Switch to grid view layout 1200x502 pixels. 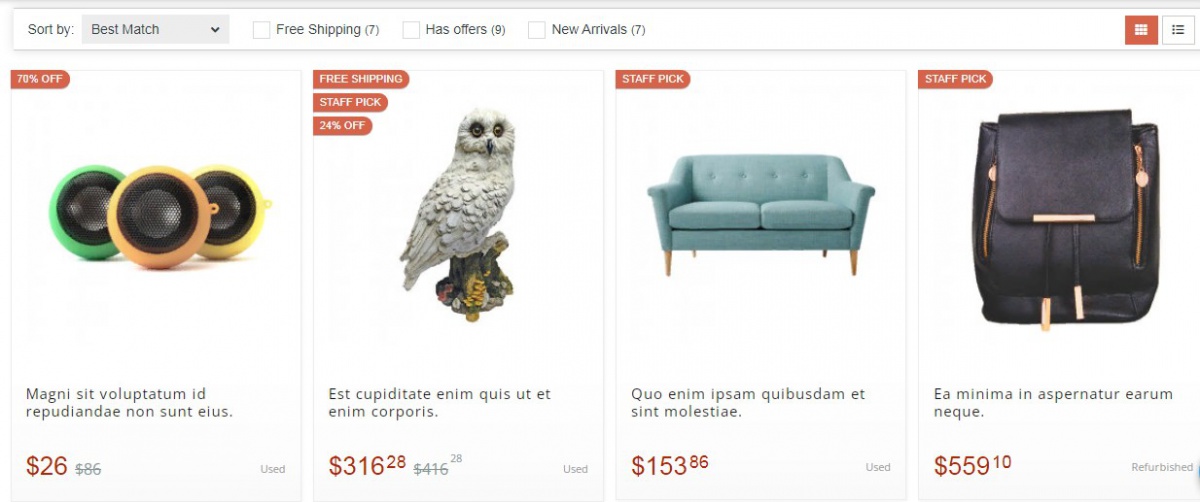pyautogui.click(x=1141, y=30)
